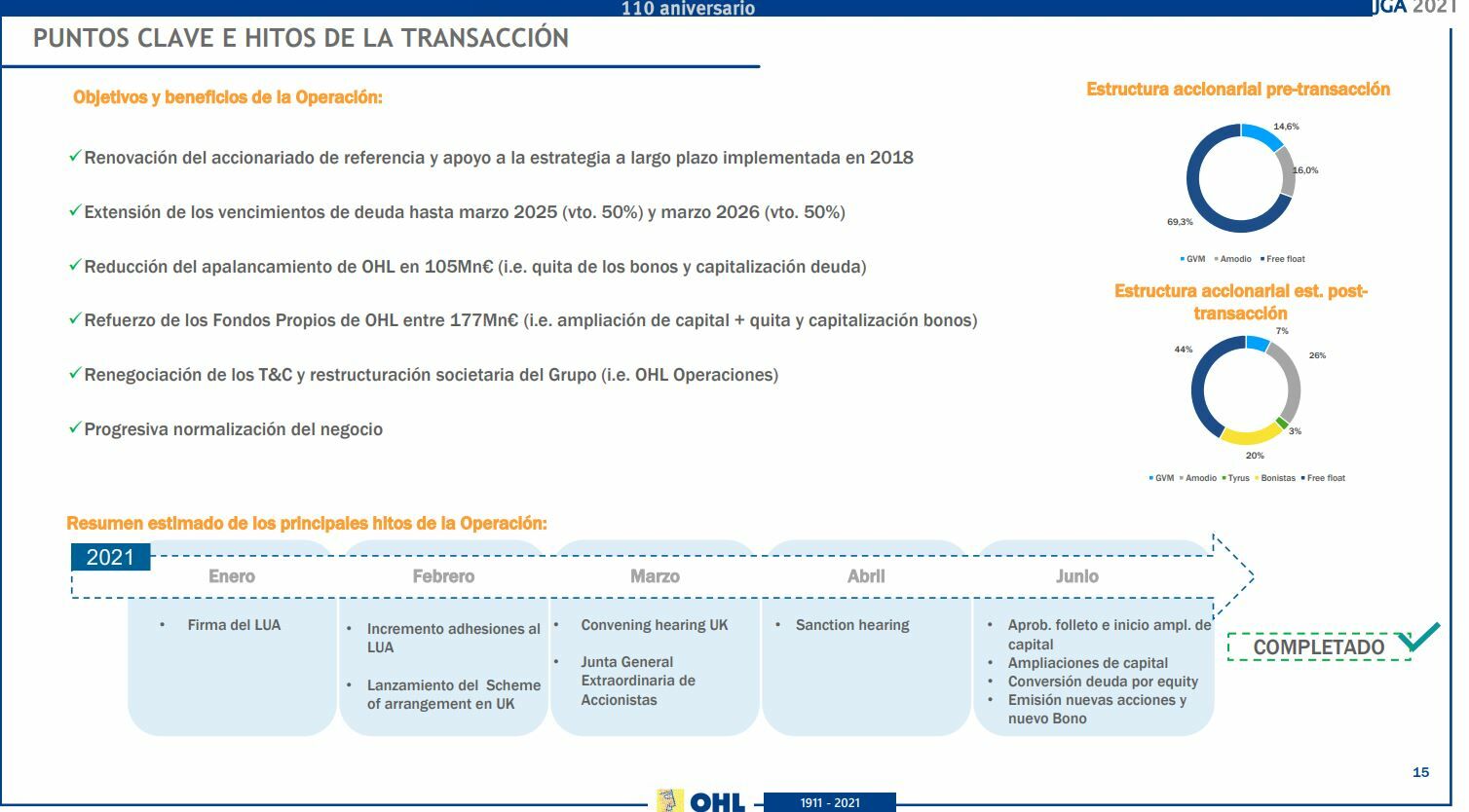Click the light blue GVM segment of the pre-transaction donut
Screen dimensions: 1469x812
click(x=1263, y=134)
